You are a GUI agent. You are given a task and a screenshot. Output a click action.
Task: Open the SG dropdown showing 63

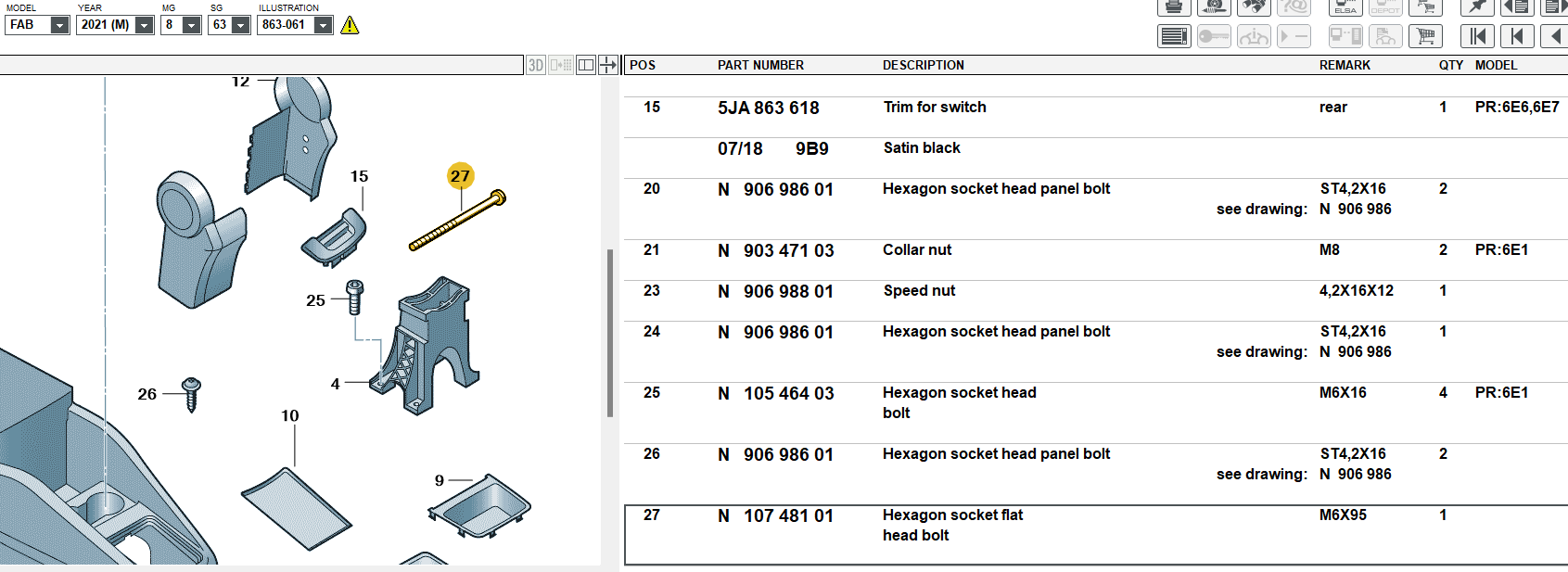229,25
